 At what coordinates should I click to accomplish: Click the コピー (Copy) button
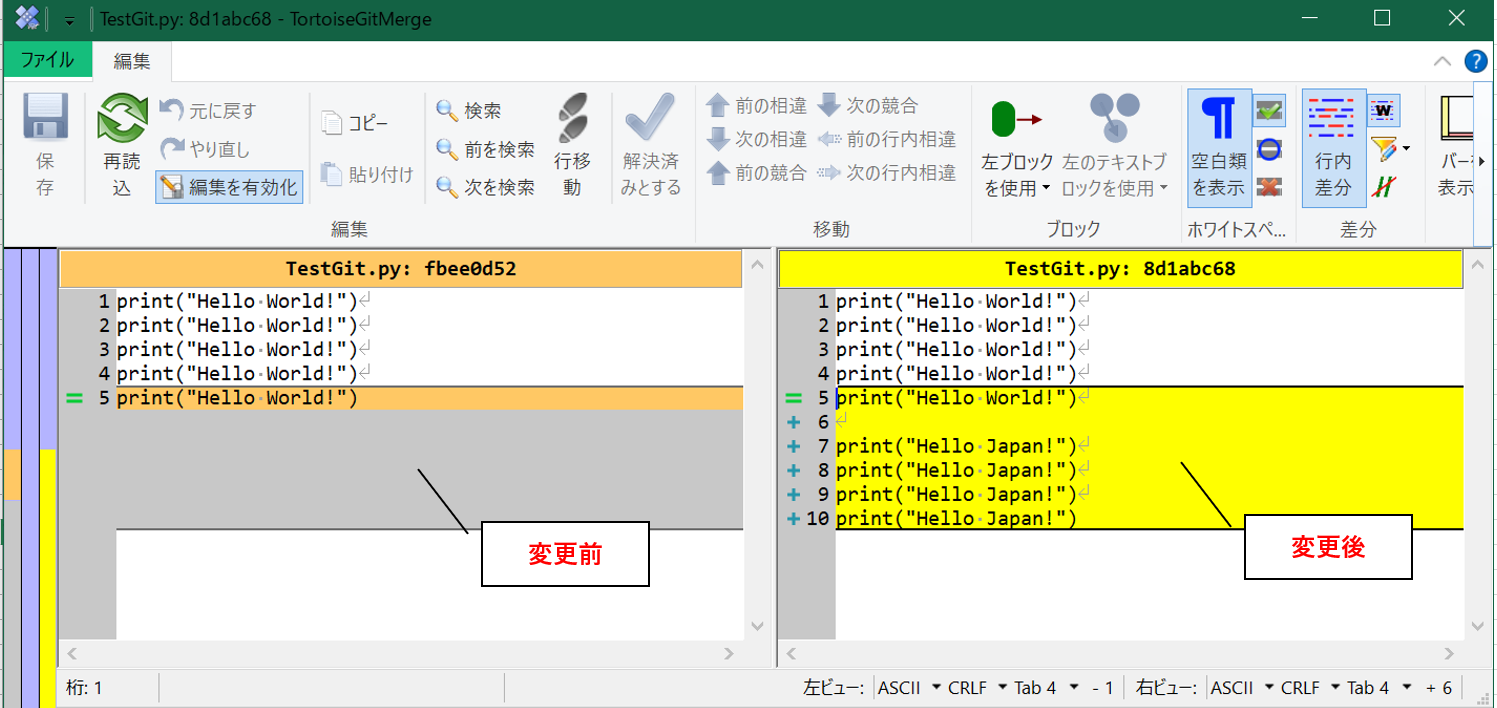click(x=355, y=123)
